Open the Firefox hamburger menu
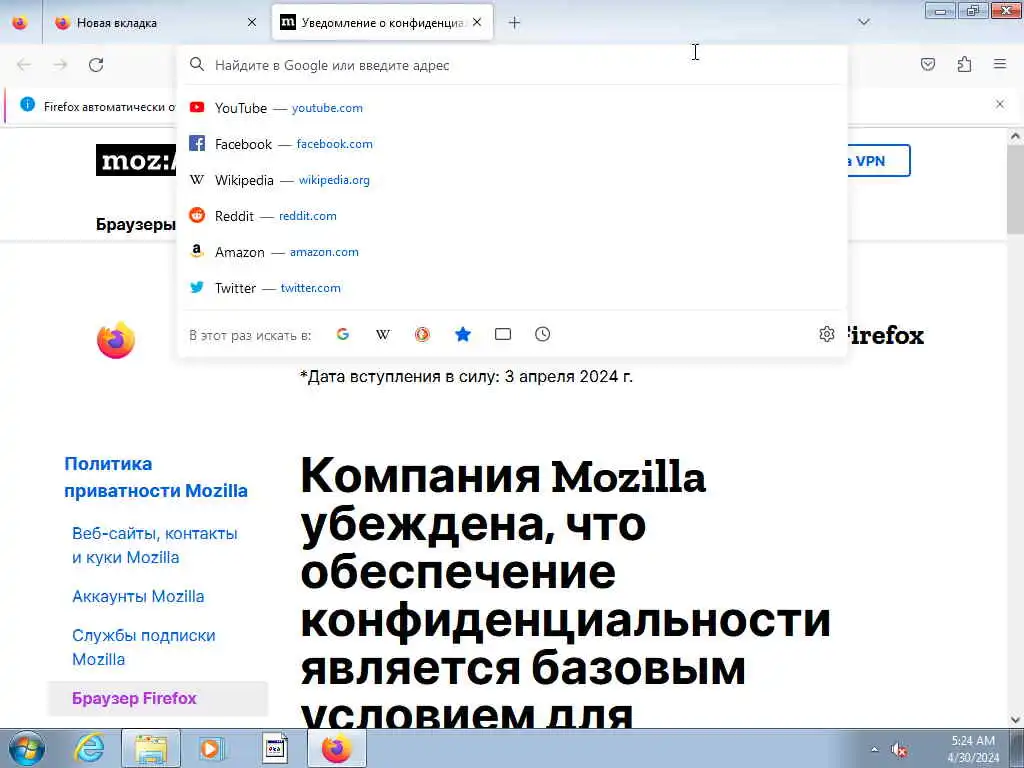Image resolution: width=1024 pixels, height=768 pixels. click(x=1000, y=64)
